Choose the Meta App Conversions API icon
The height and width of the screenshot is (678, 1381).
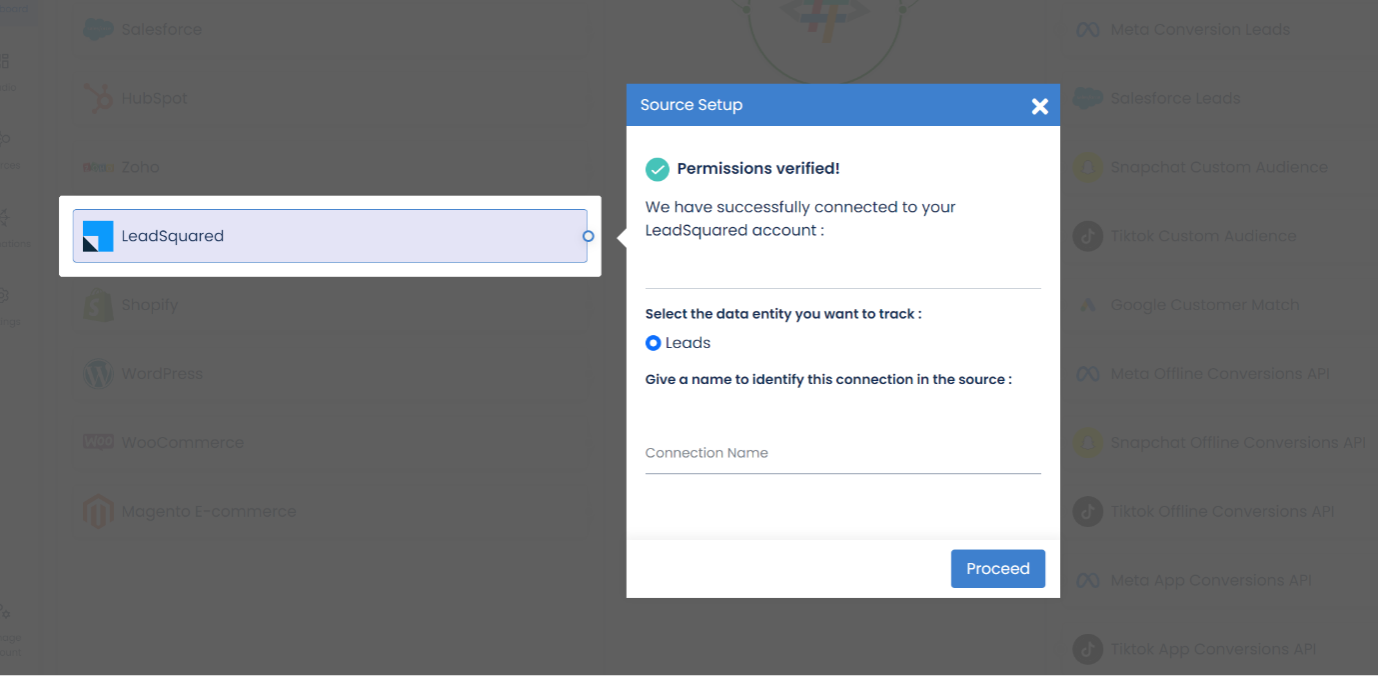(1088, 580)
